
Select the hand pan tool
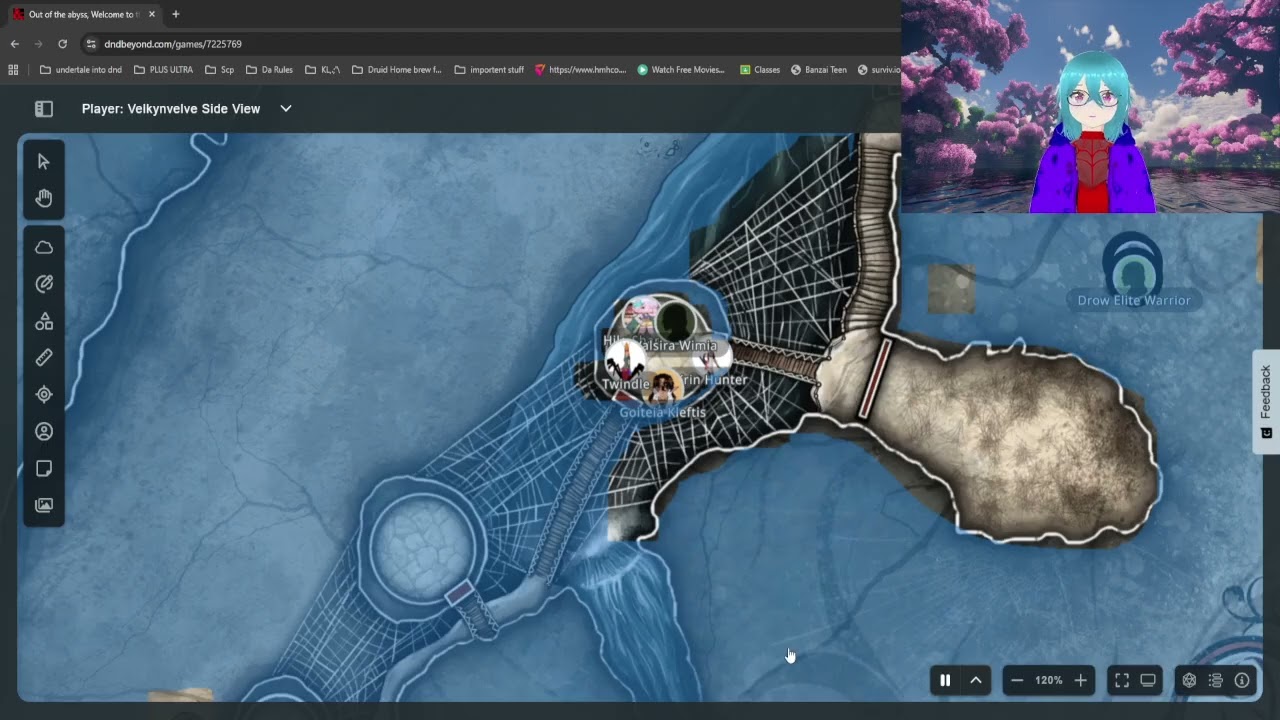tap(44, 198)
